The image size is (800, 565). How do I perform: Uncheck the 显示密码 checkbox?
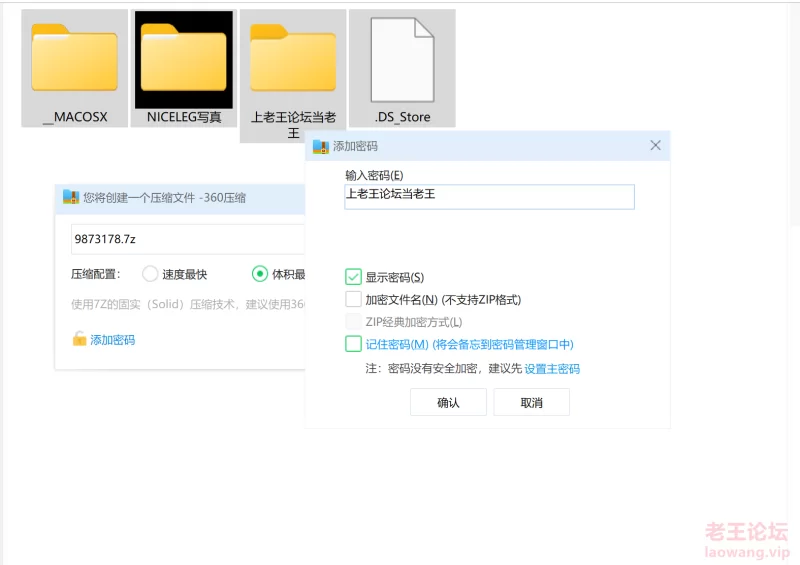point(353,277)
